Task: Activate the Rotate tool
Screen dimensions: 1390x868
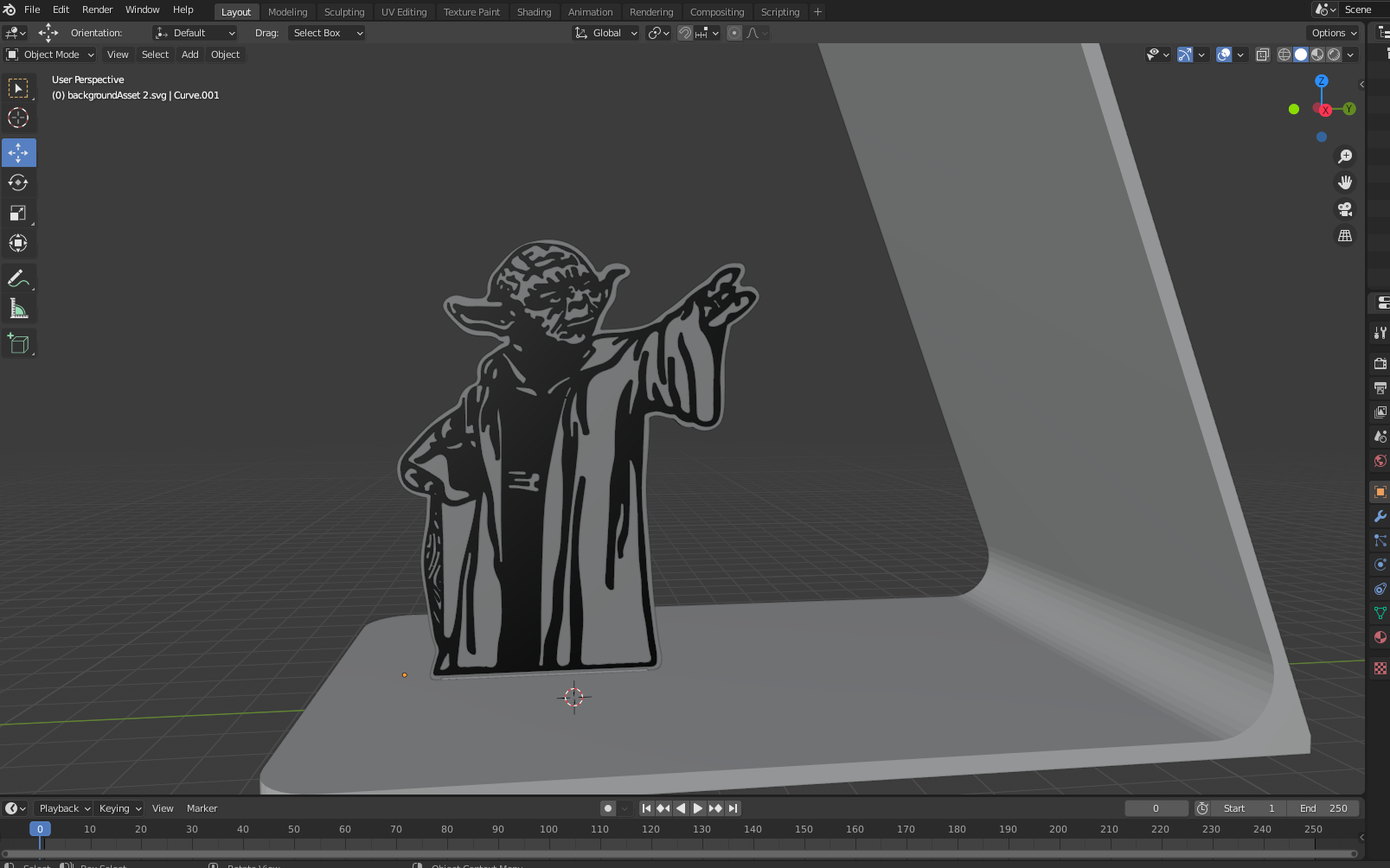Action: pos(18,182)
